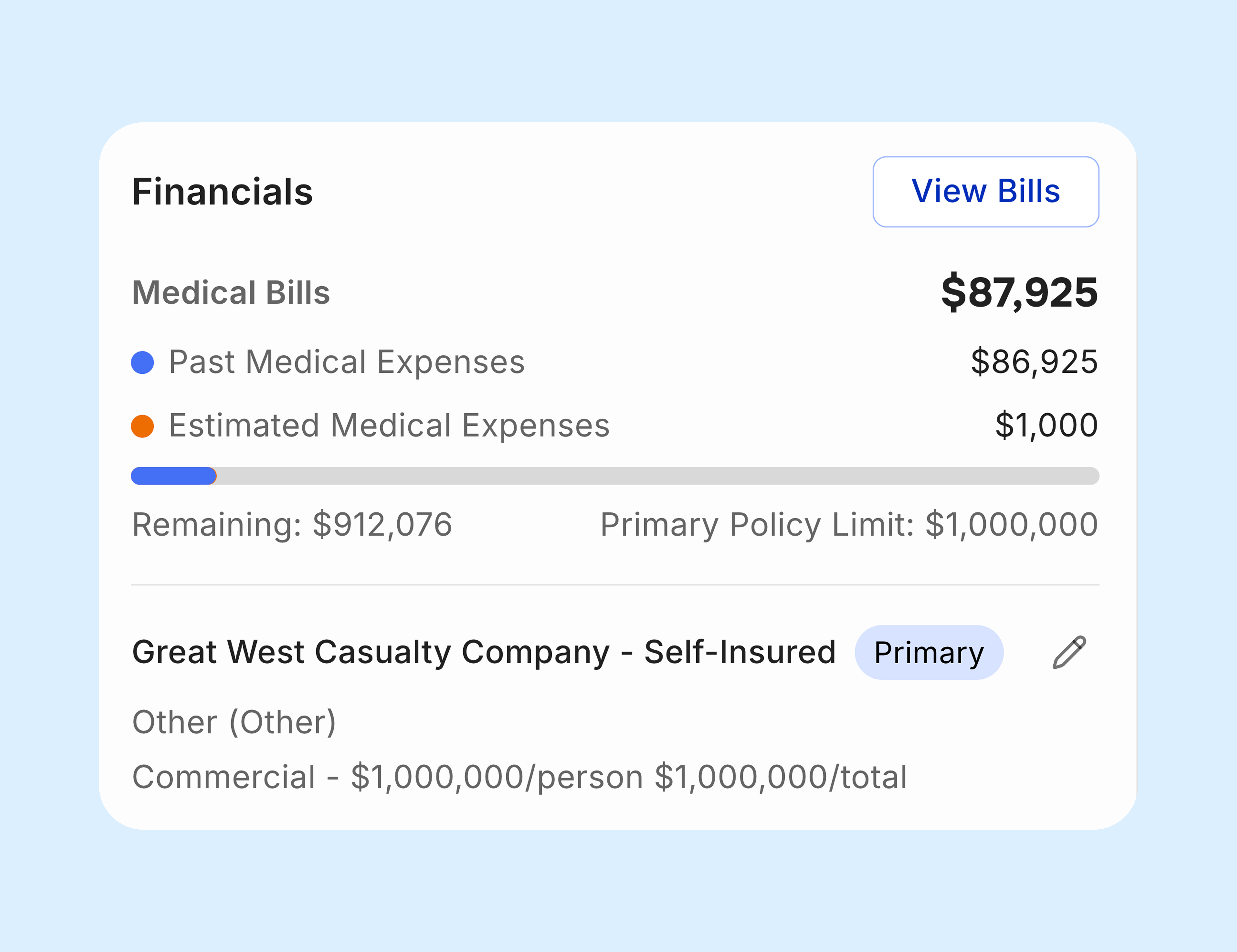Click the Commercial $1,000,000/person coverage line

click(x=519, y=777)
